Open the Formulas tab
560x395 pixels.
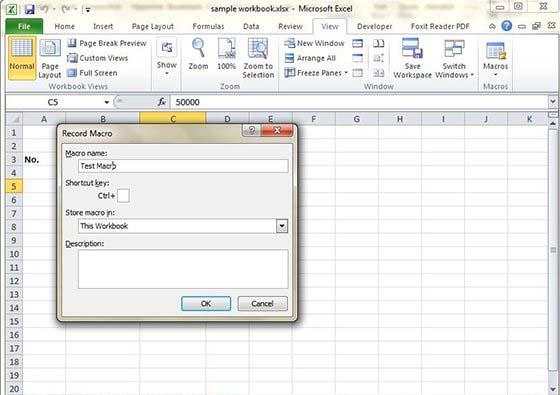coord(208,26)
